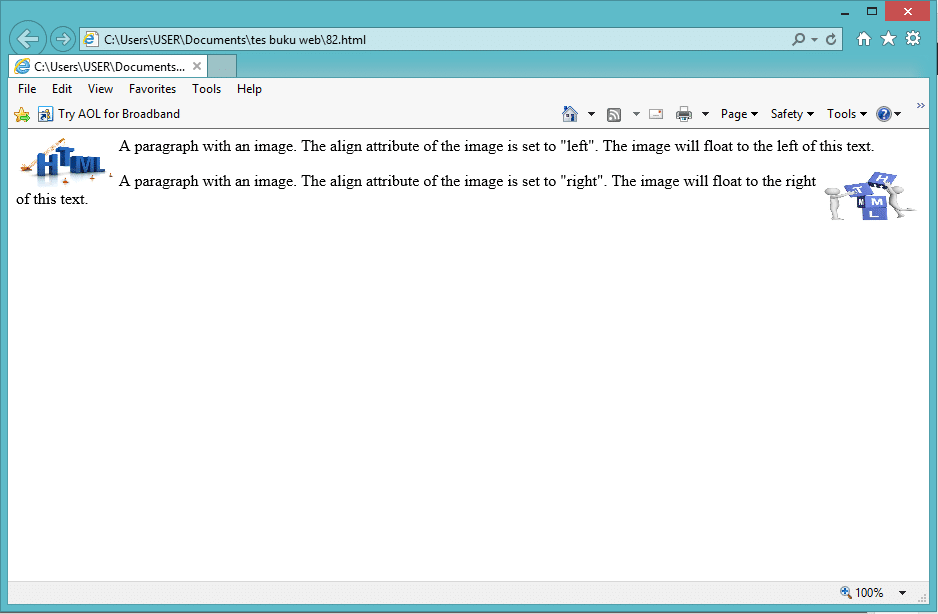Click the Add to Favorites Bar star icon
This screenshot has height=614, width=938.
coord(20,114)
